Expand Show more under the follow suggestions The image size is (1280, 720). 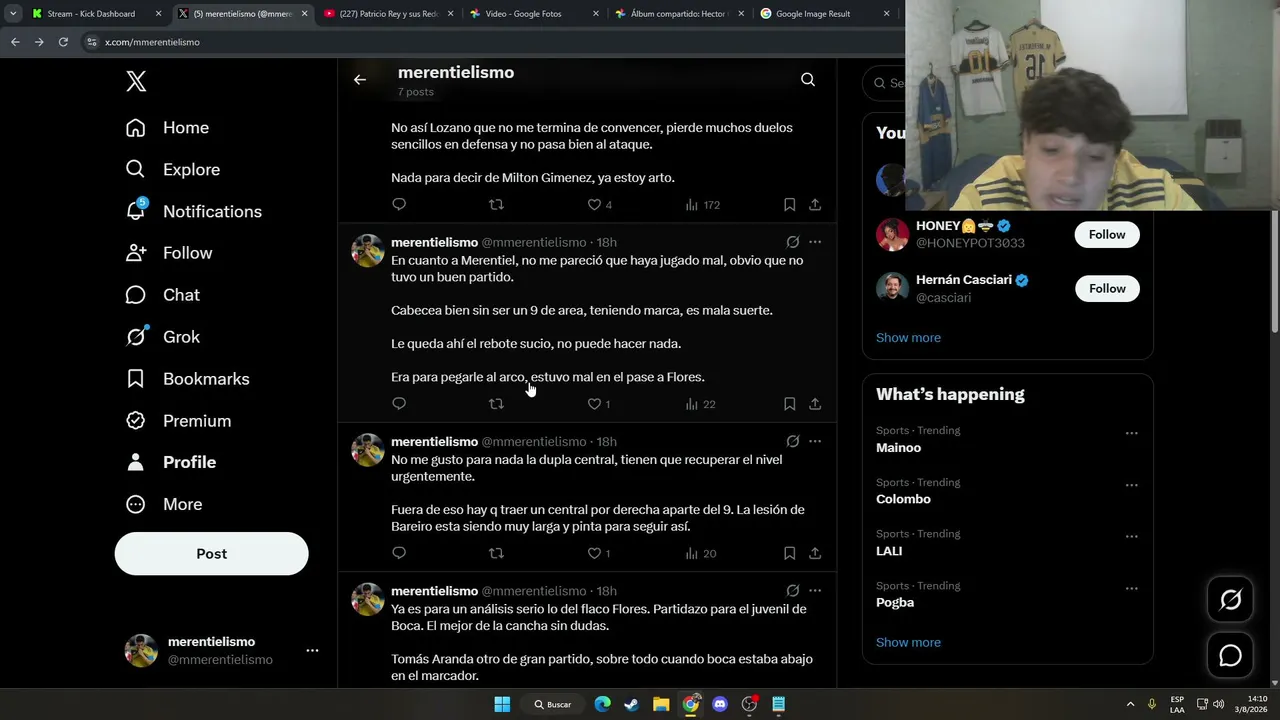pyautogui.click(x=908, y=338)
